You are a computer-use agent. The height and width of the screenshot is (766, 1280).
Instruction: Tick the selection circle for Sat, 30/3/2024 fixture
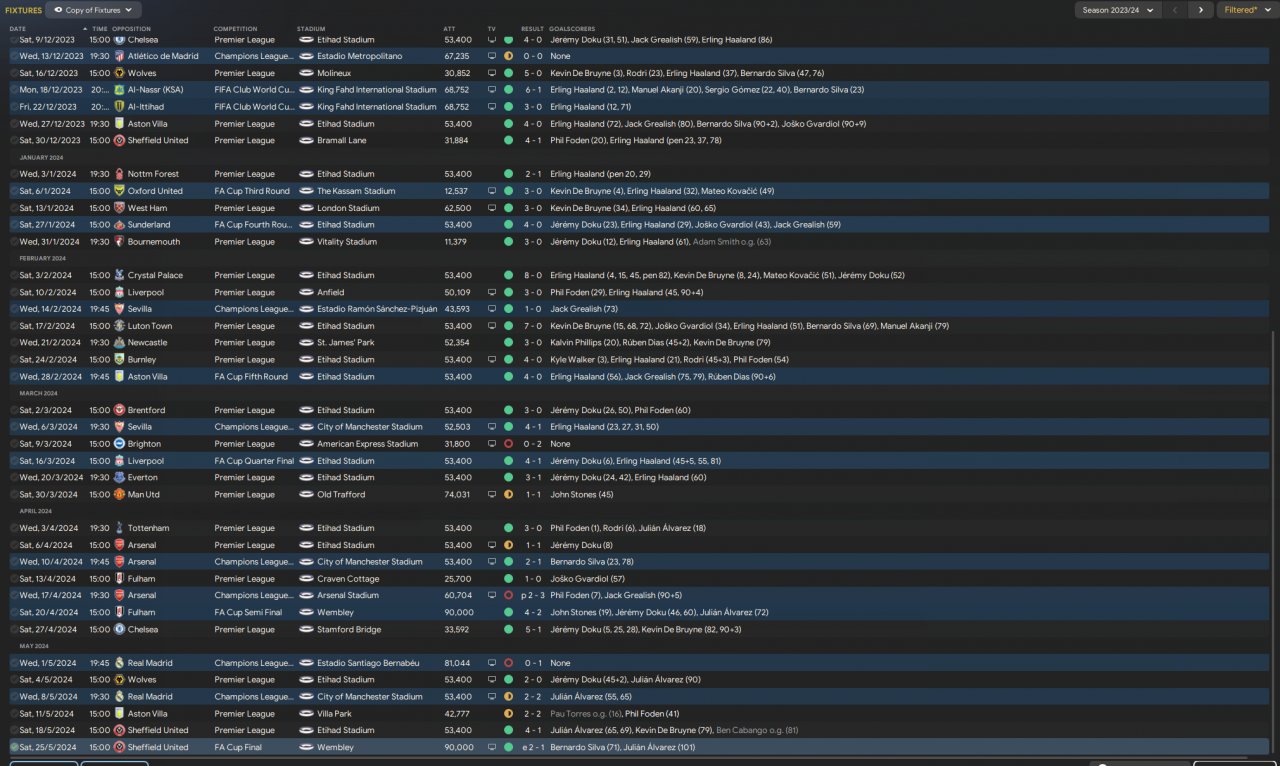point(14,495)
